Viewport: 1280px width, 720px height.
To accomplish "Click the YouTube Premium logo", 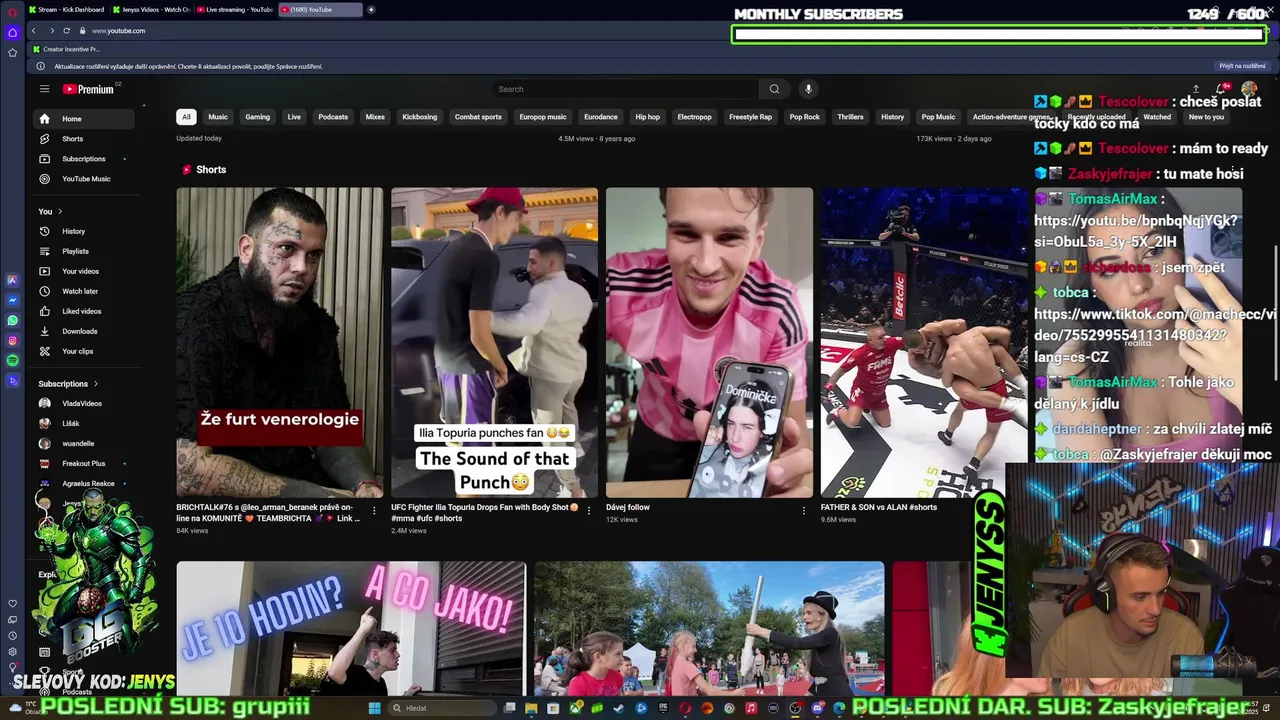I will click(x=88, y=89).
